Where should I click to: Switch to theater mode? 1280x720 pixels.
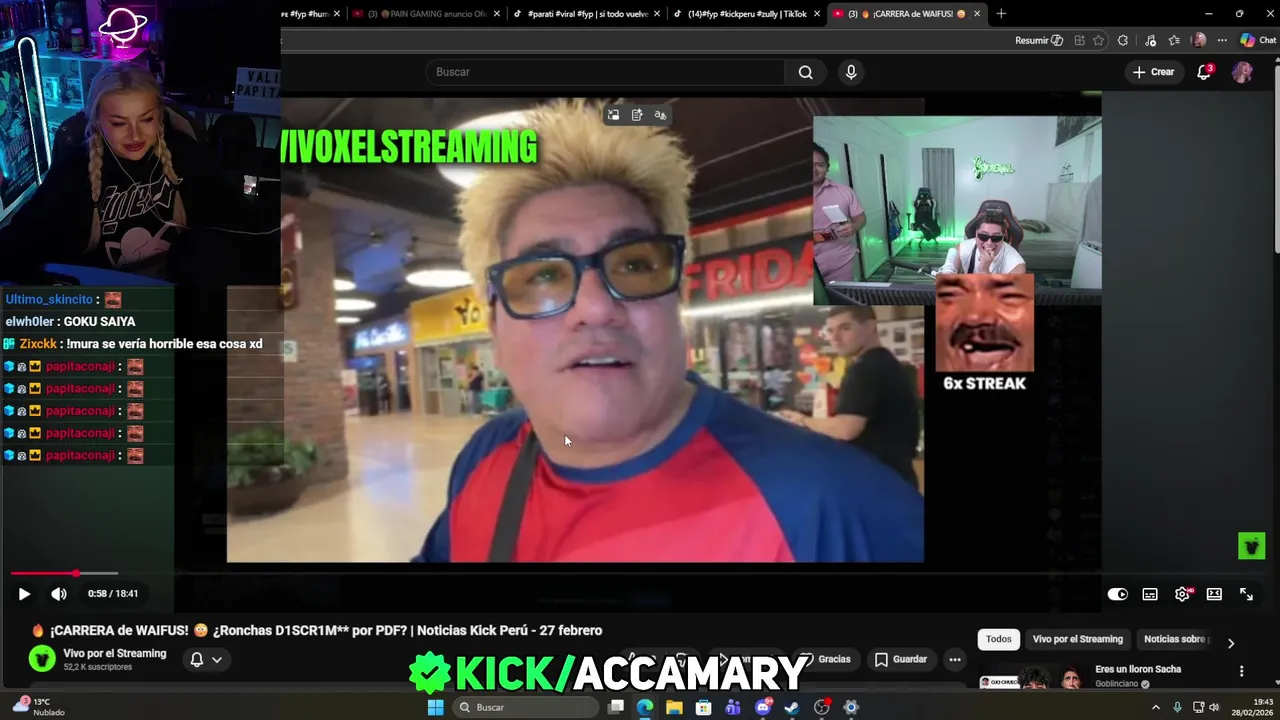point(1214,594)
